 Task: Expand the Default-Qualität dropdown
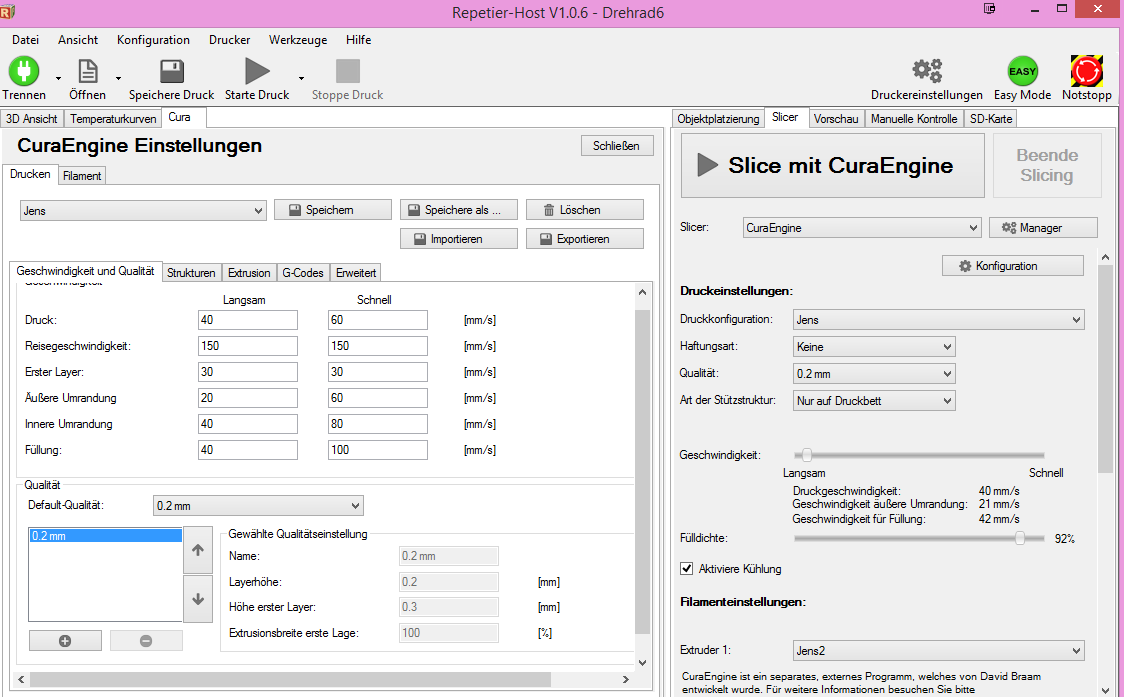(258, 506)
